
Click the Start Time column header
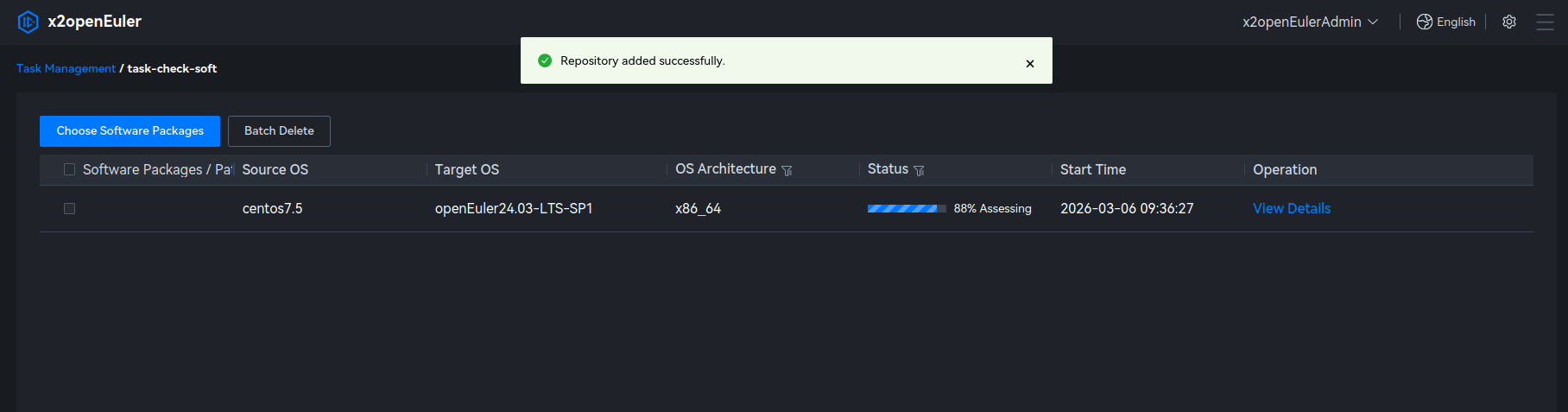(x=1093, y=169)
